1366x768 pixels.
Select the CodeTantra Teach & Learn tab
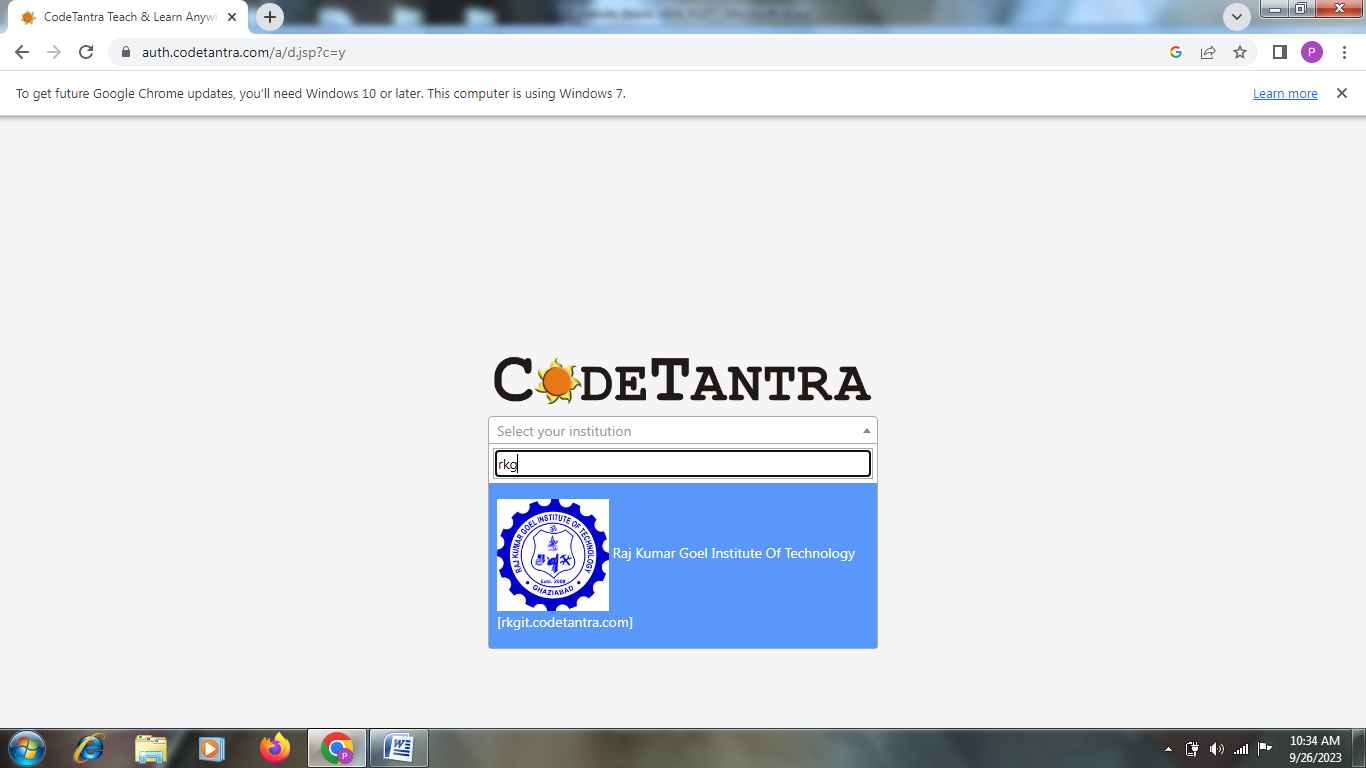(129, 18)
